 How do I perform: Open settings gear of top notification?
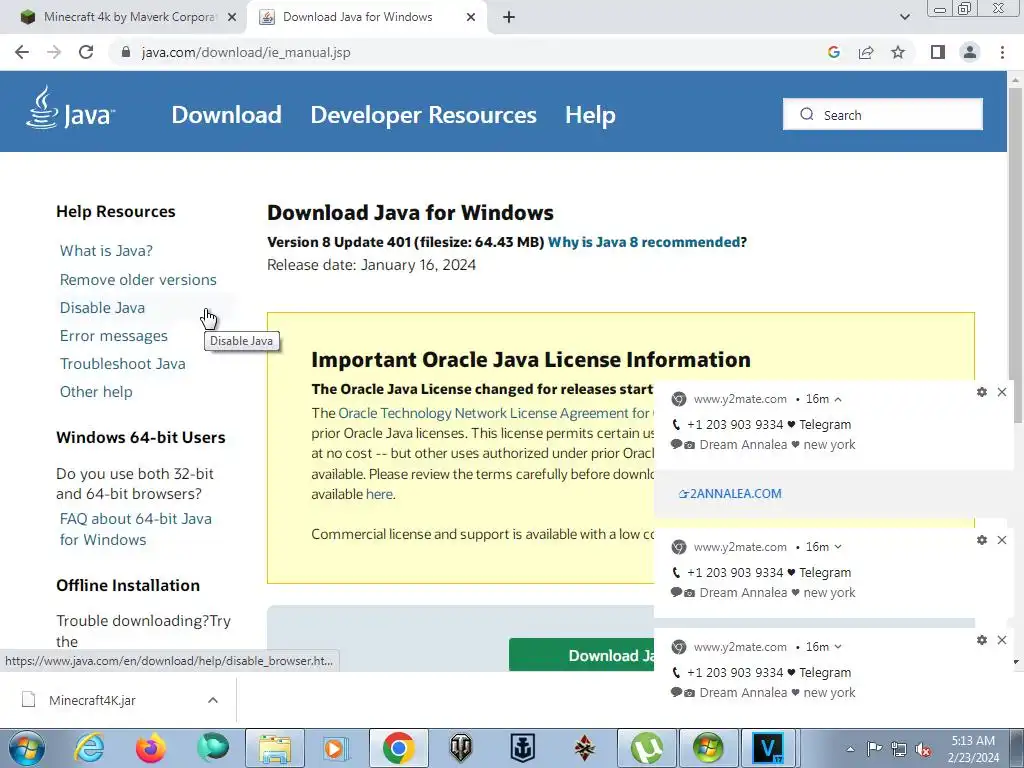coord(982,392)
